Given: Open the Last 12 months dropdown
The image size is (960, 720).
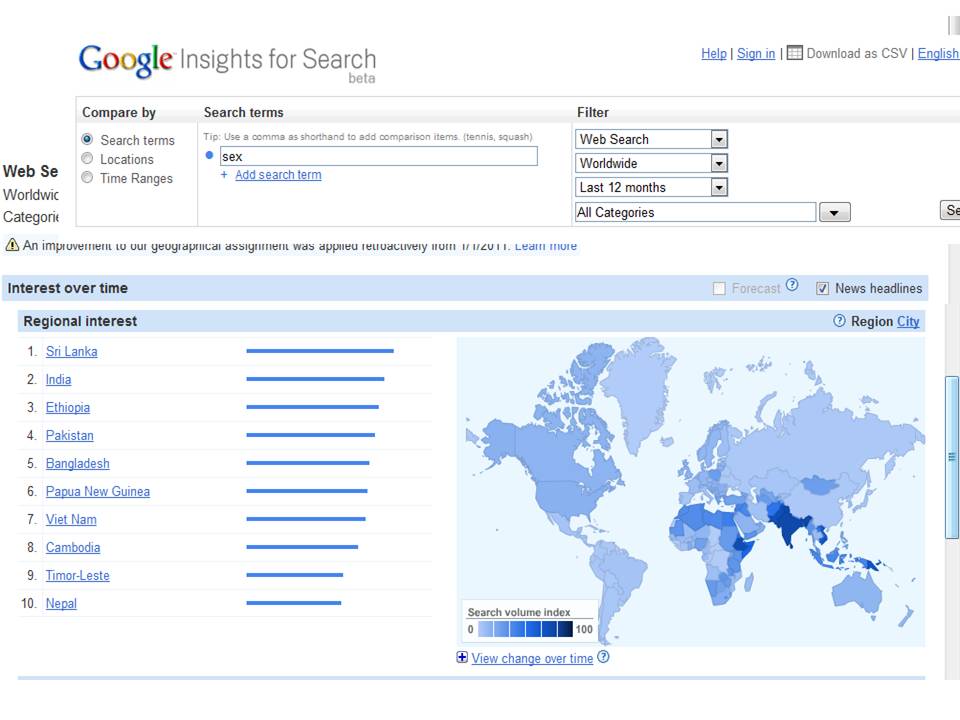Looking at the screenshot, I should click(651, 187).
